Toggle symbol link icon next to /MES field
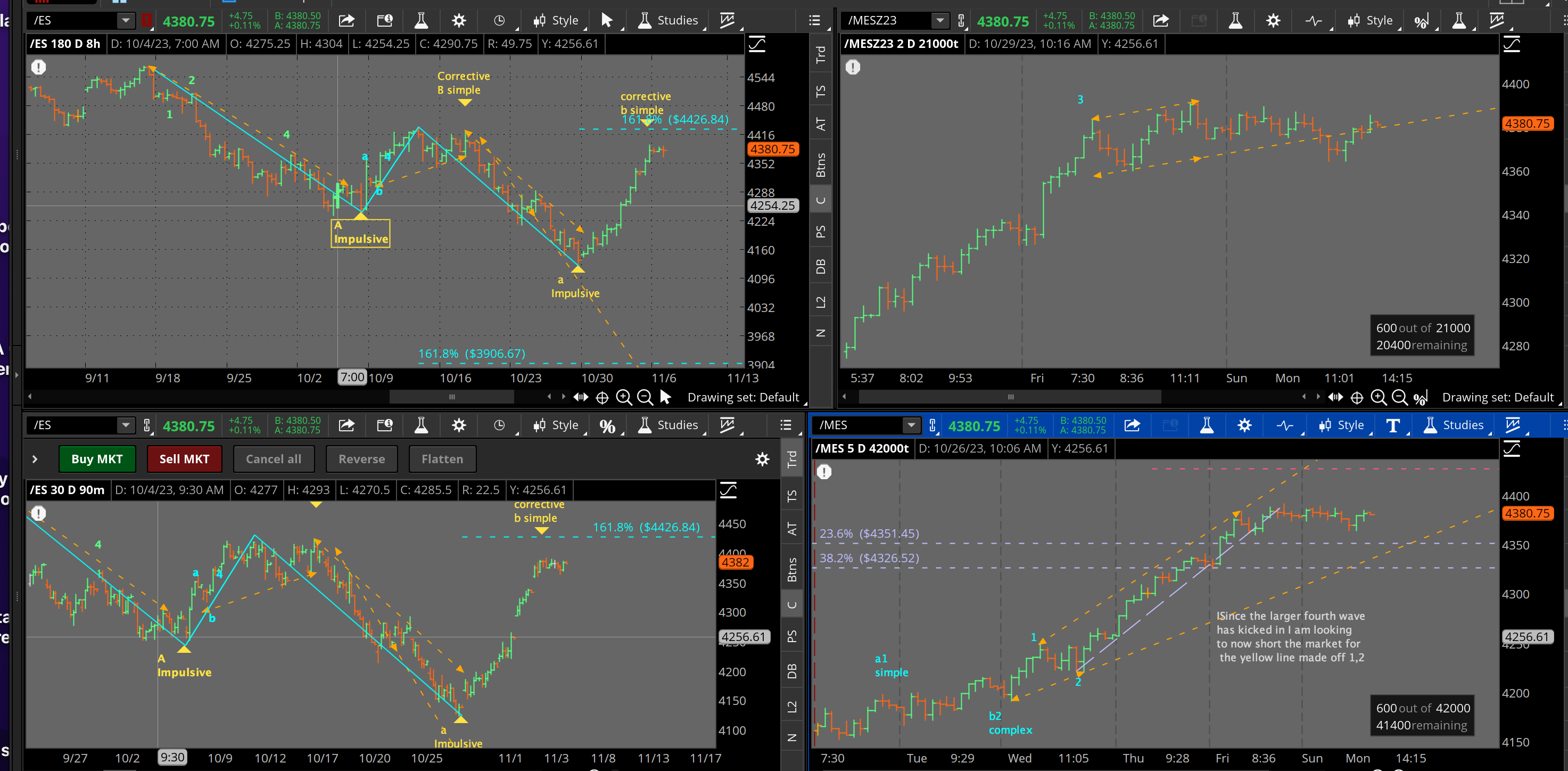1568x771 pixels. 932,425
